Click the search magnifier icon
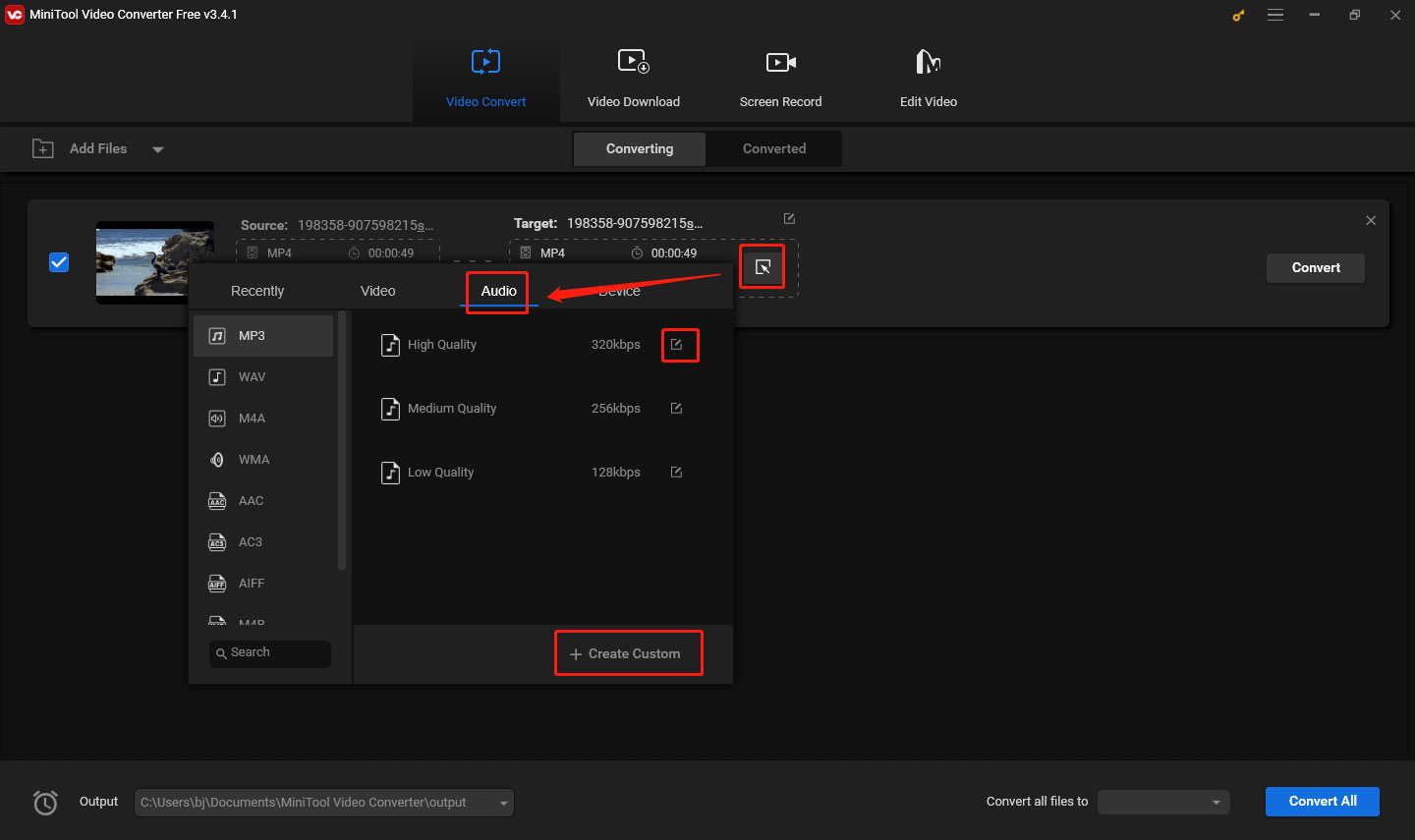 coord(221,653)
